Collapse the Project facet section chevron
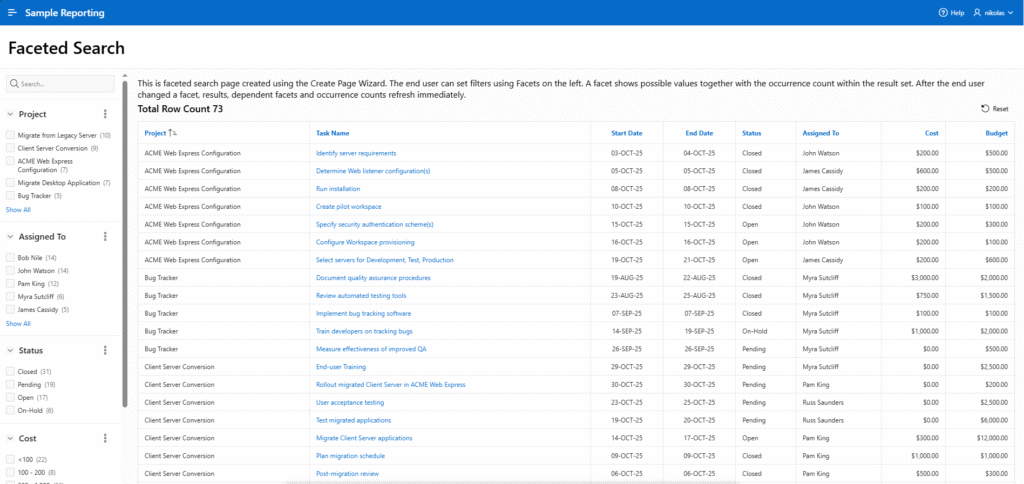This screenshot has width=1024, height=484. coord(10,114)
